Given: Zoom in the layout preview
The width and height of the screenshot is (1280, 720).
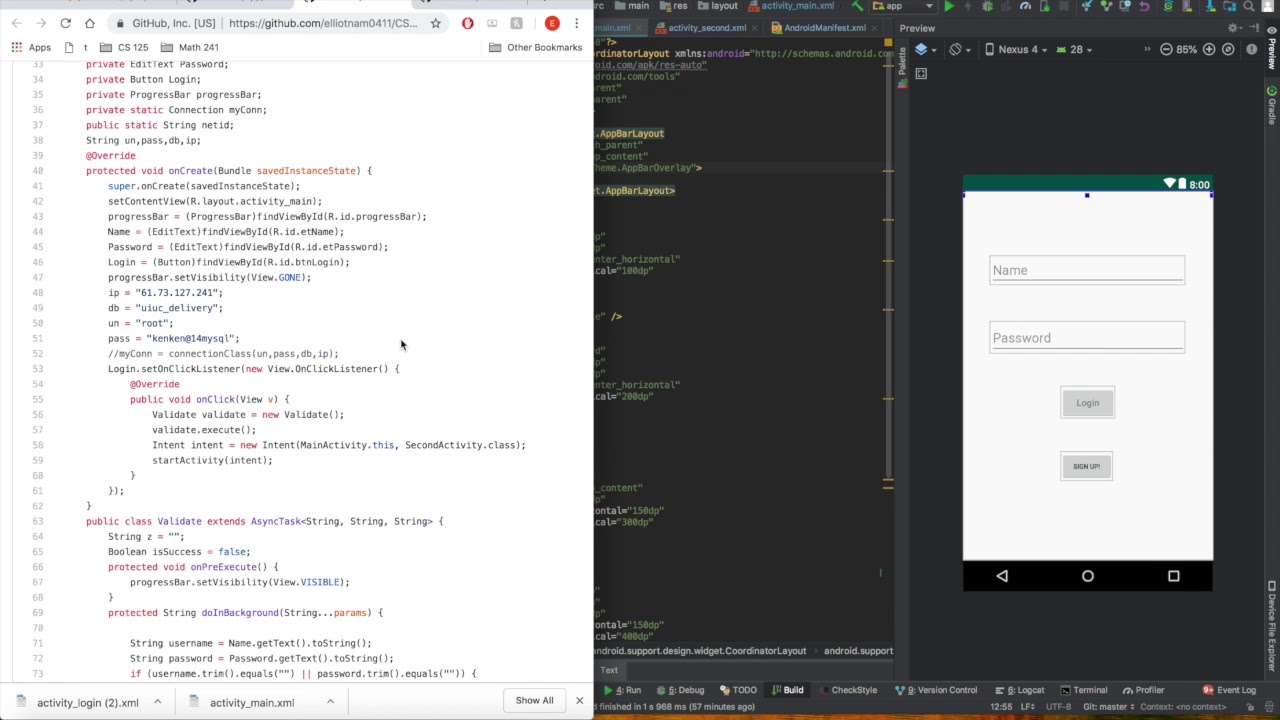Looking at the screenshot, I should 1209,49.
